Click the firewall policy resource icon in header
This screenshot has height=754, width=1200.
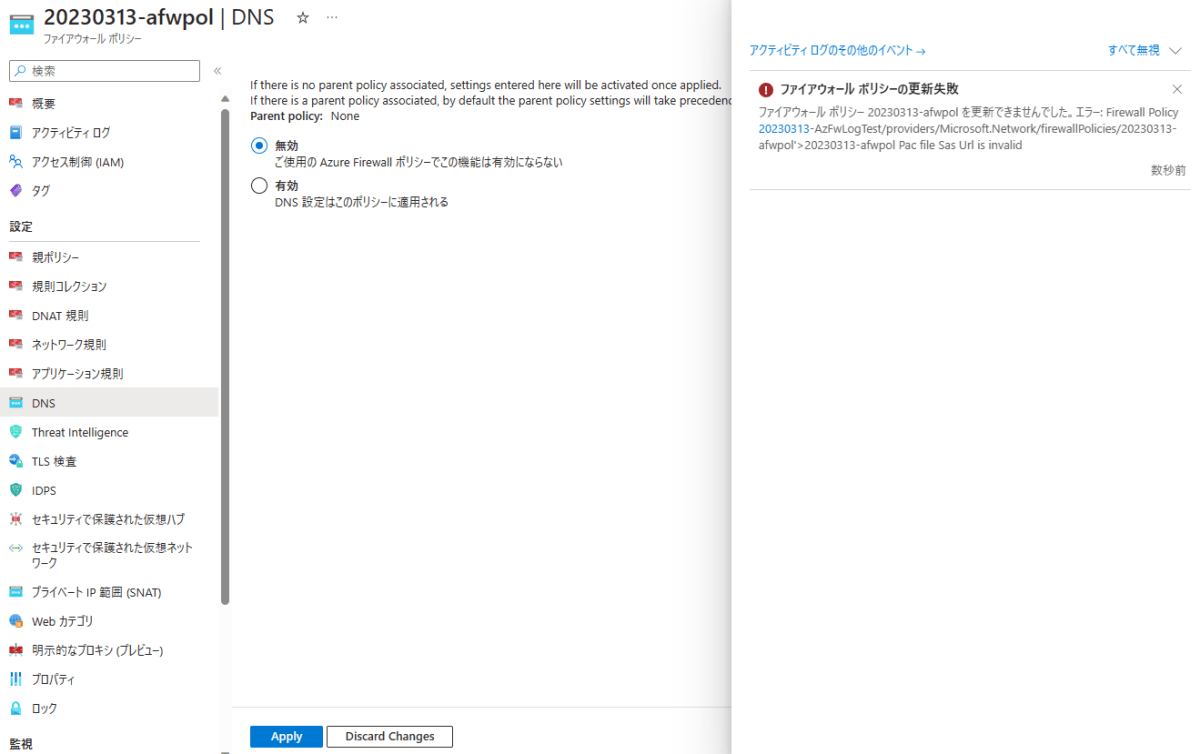coord(22,25)
